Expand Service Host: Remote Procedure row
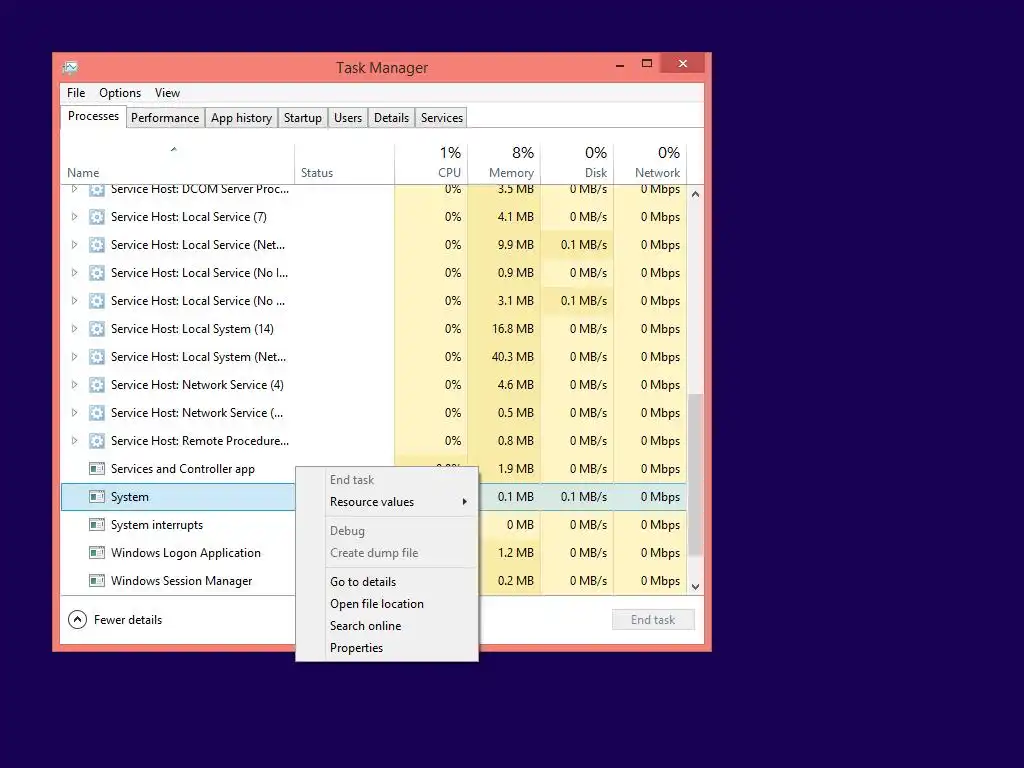The width and height of the screenshot is (1024, 768). [74, 441]
